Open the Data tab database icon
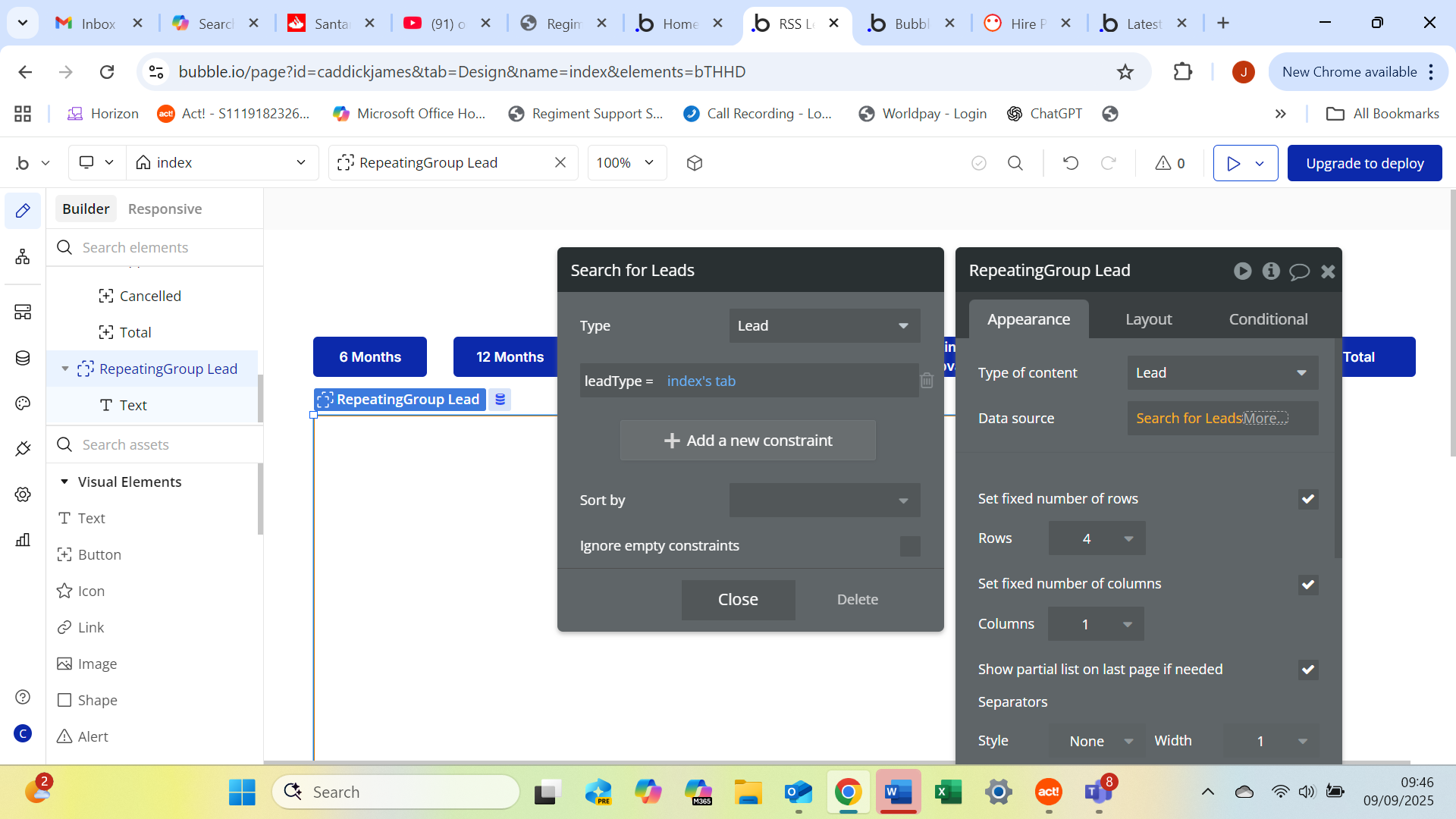The width and height of the screenshot is (1456, 819). coord(23,358)
